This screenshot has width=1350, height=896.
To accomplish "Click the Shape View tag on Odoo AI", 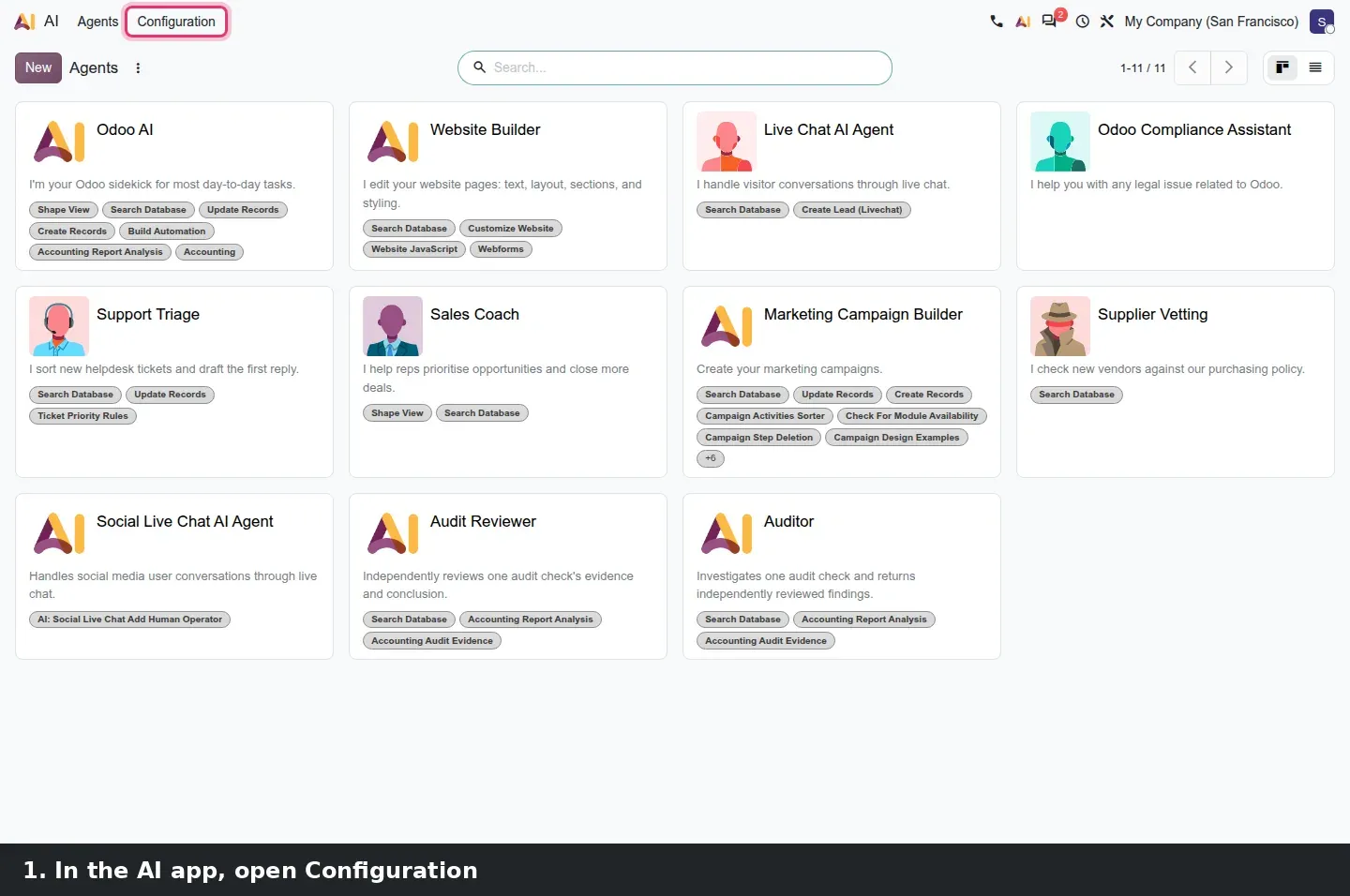I will (64, 210).
